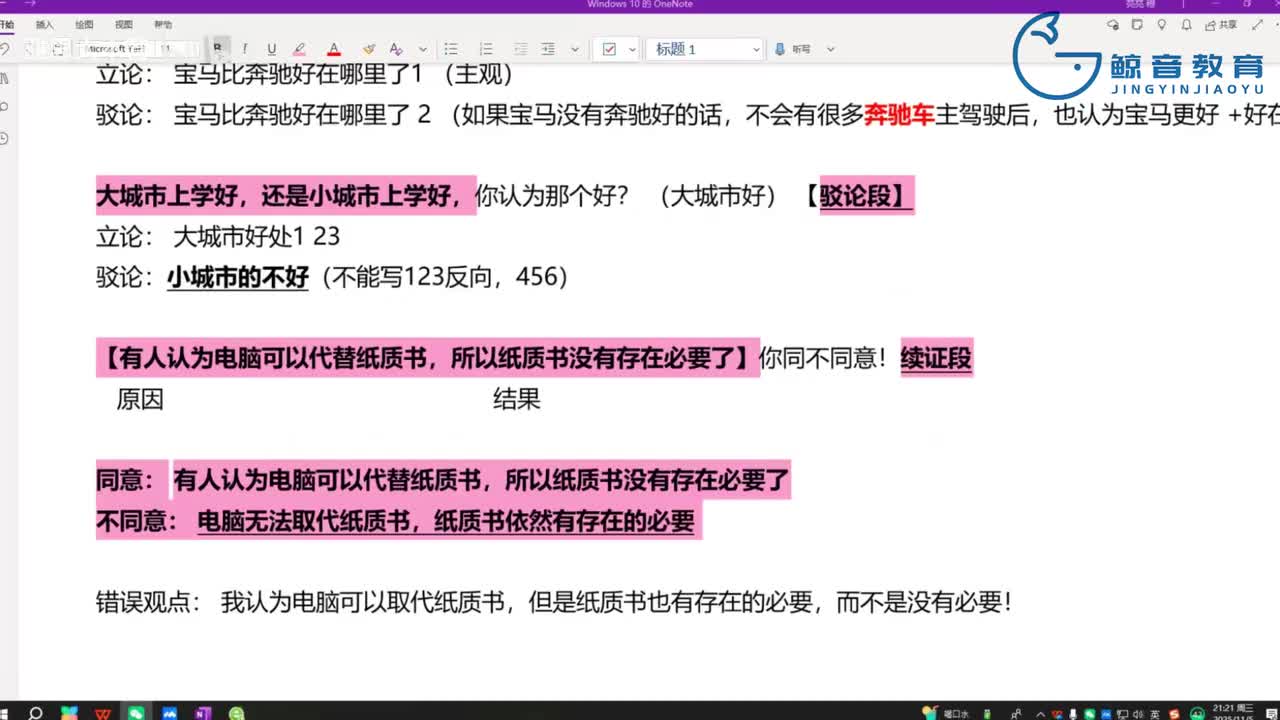Open WeChat from the taskbar
This screenshot has width=1280, height=720.
[136, 713]
